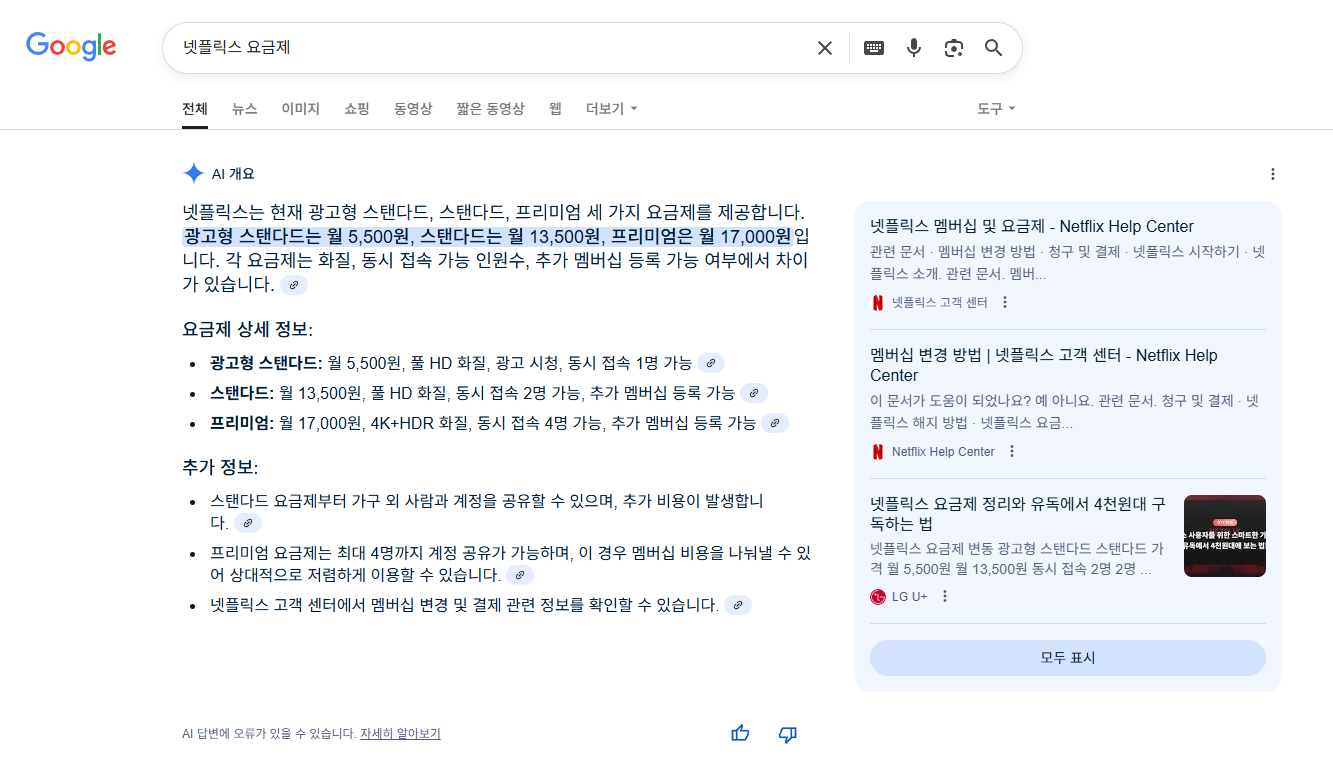This screenshot has width=1333, height=757.
Task: Open the source link icon after the intro paragraph
Action: click(293, 285)
